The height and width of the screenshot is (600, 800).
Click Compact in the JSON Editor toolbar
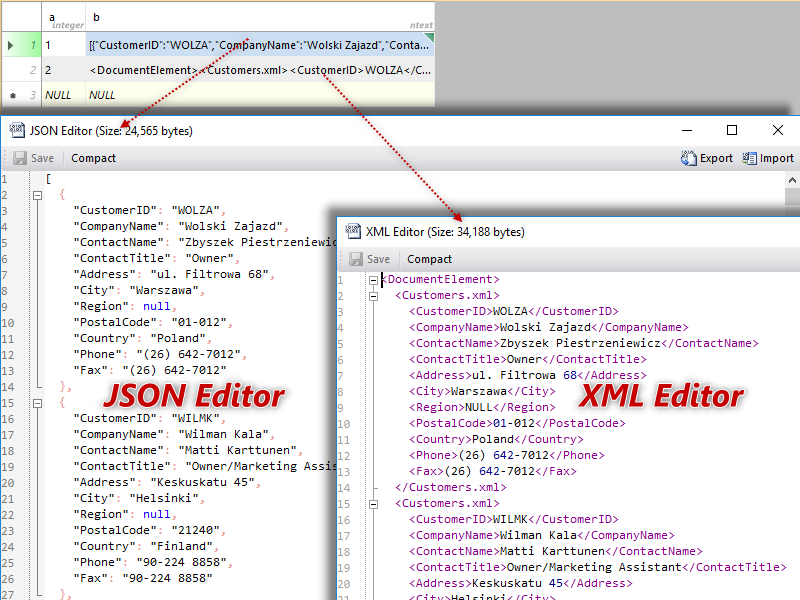click(x=93, y=158)
